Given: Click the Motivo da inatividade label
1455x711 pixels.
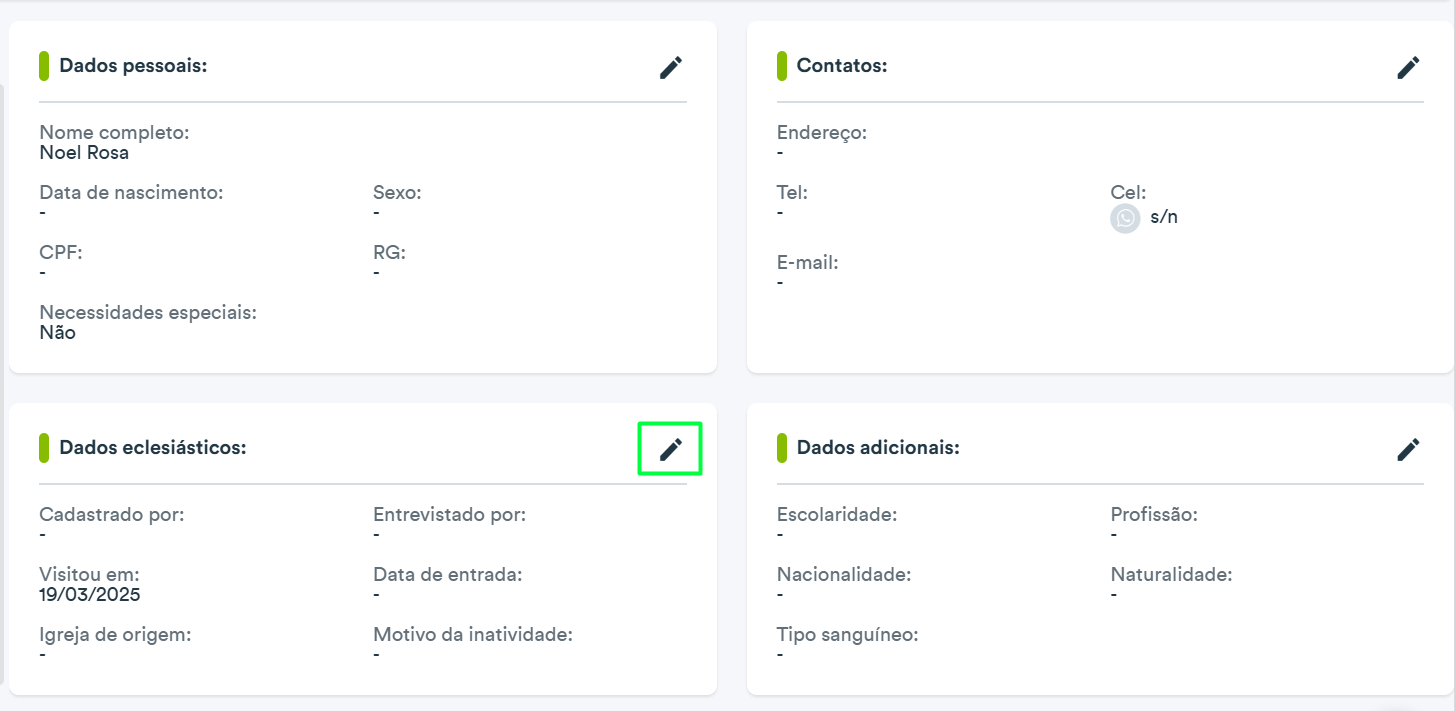Looking at the screenshot, I should (x=473, y=635).
